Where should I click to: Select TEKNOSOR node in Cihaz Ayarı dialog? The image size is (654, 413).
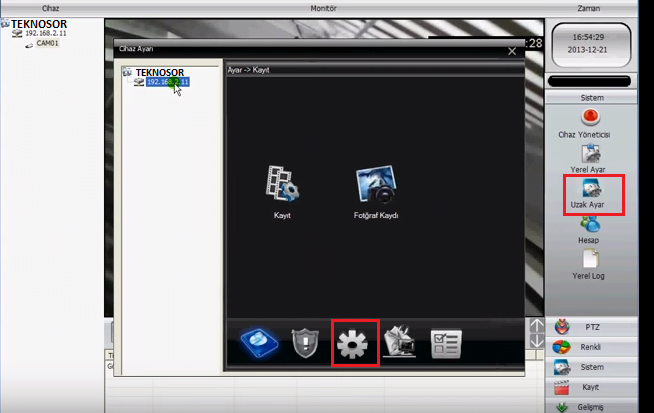160,72
